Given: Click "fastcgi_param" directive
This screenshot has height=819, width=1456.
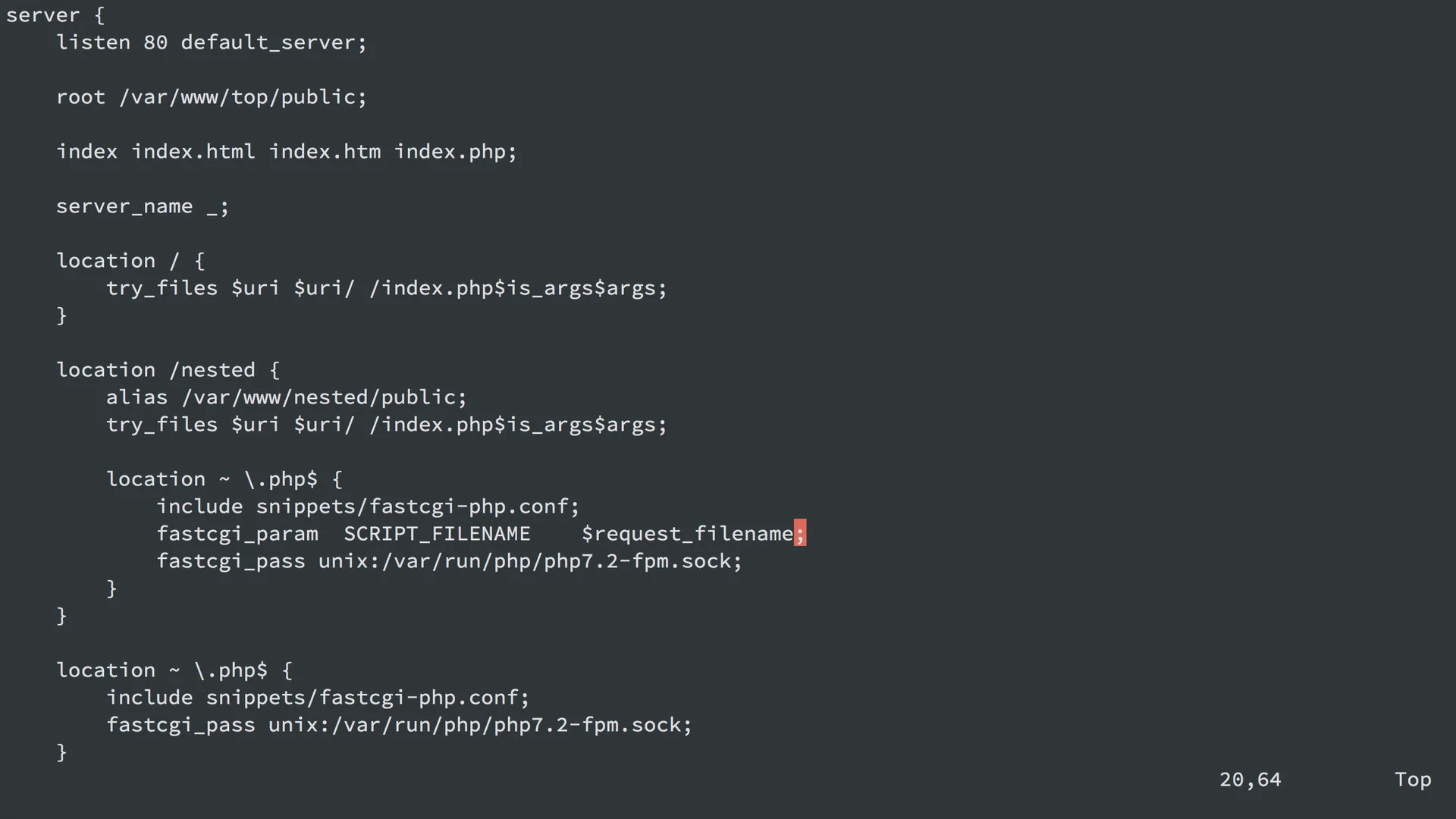Looking at the screenshot, I should click(237, 534).
